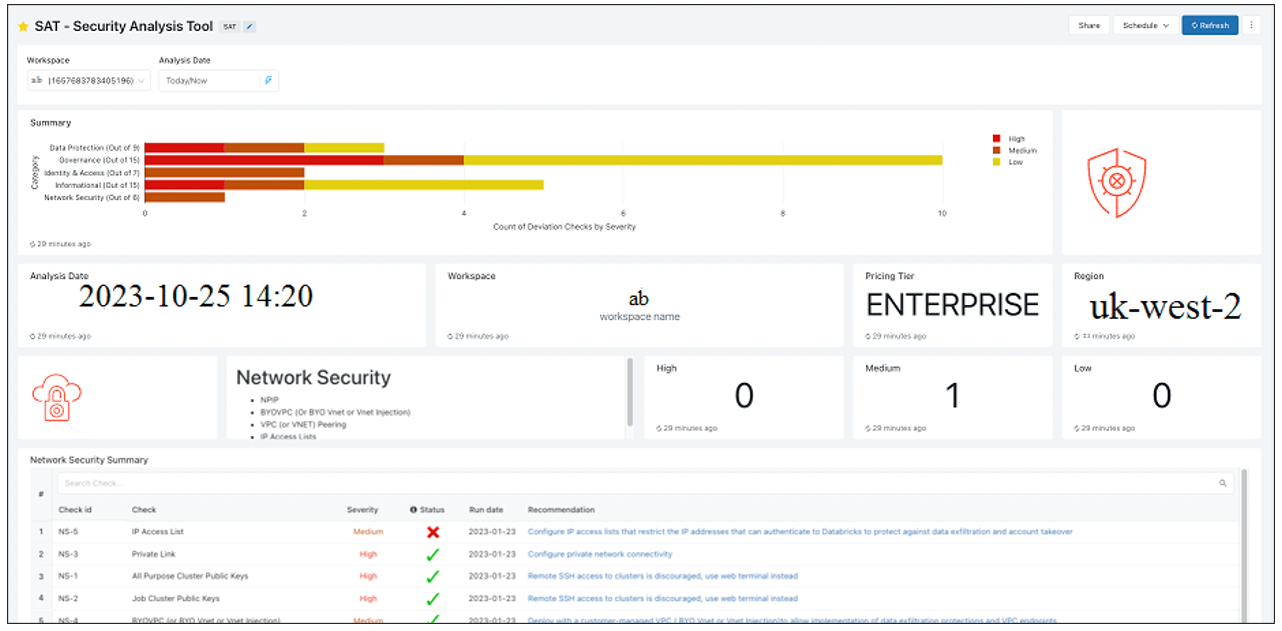Image resolution: width=1282 pixels, height=631 pixels.
Task: Open Configure private network connectivity link
Action: [x=600, y=554]
